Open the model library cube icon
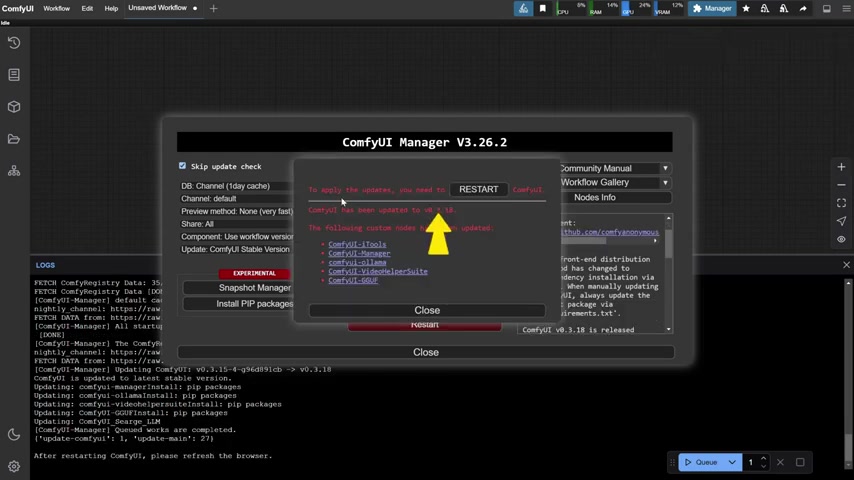 (14, 107)
